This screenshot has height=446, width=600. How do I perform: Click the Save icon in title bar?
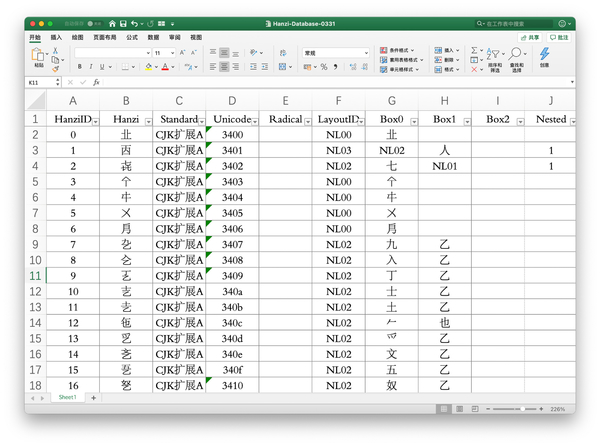point(122,23)
